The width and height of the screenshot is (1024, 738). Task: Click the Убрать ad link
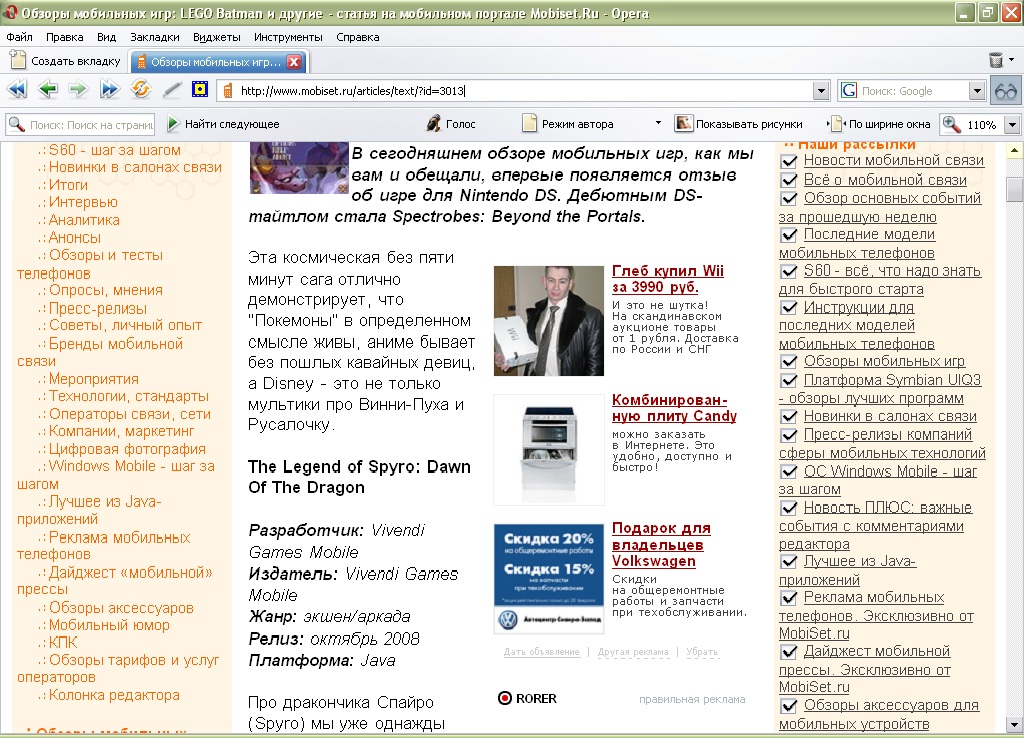click(x=702, y=652)
